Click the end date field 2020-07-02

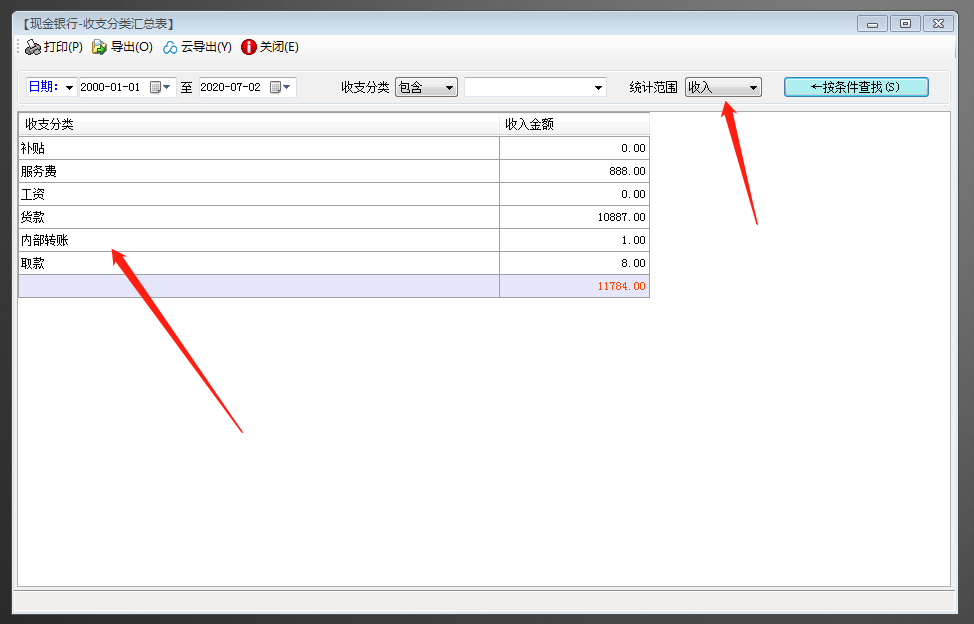tap(231, 87)
